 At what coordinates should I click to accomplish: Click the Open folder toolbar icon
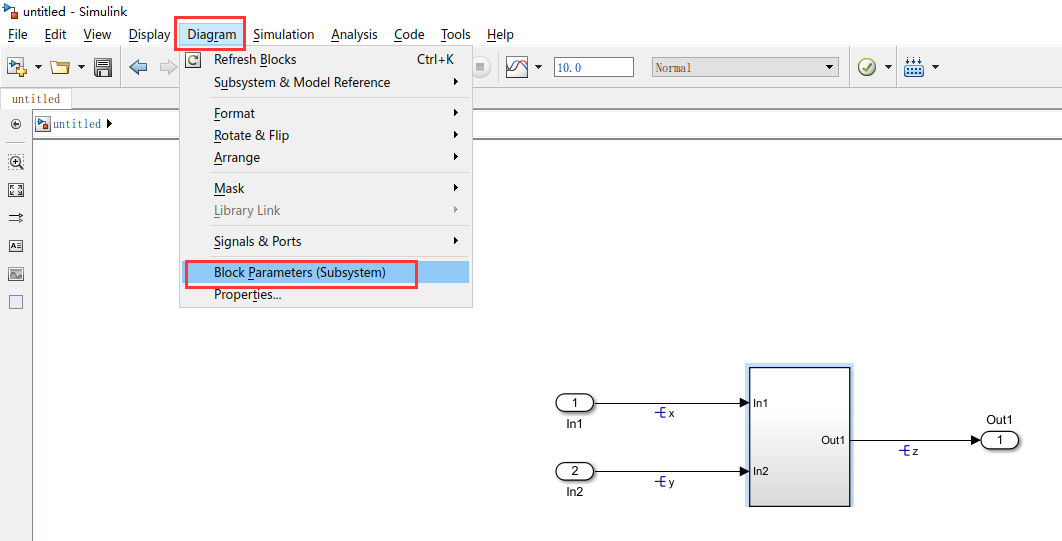[60, 67]
